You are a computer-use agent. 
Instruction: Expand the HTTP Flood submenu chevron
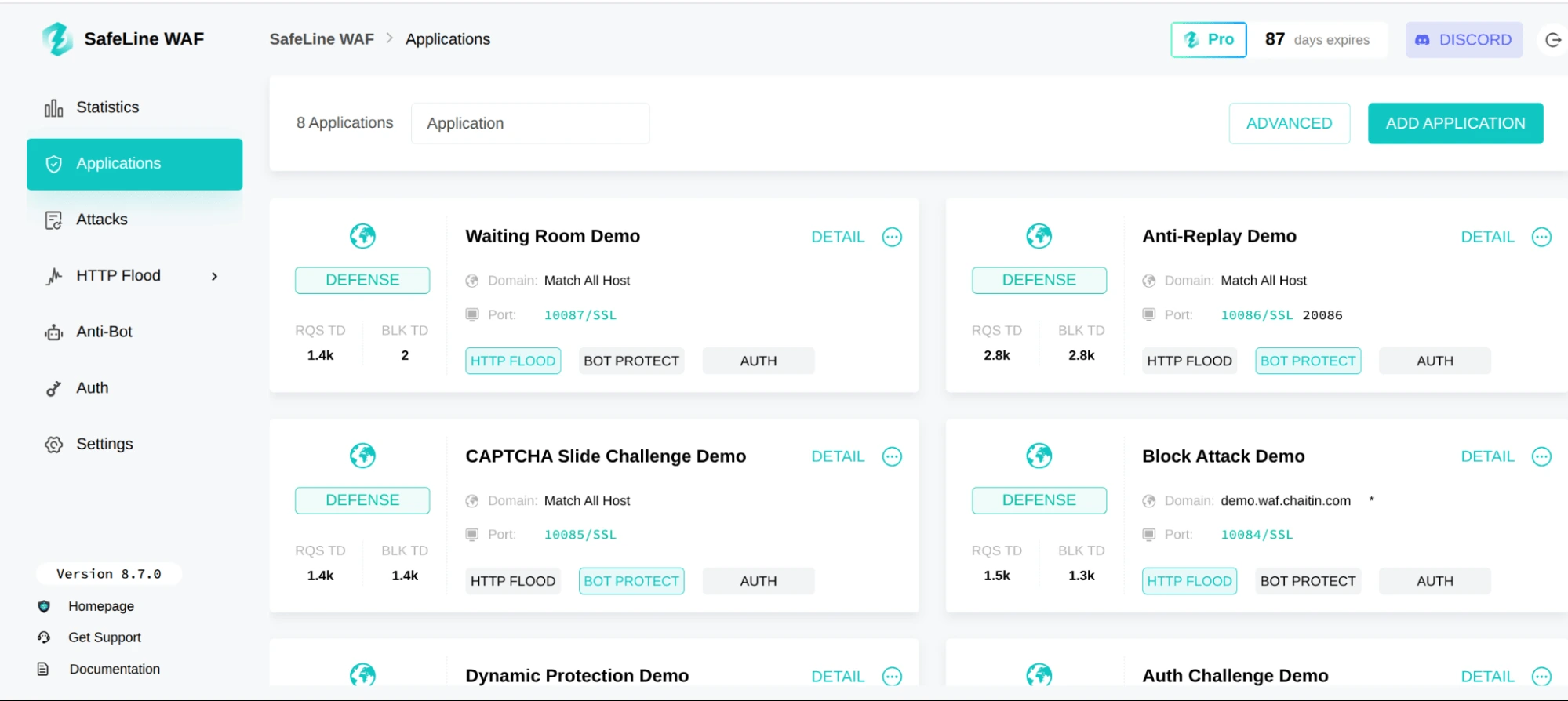(214, 276)
